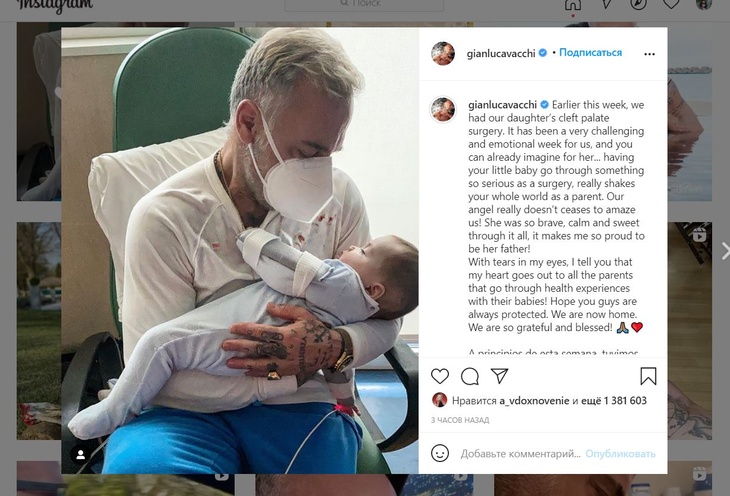730x496 pixels.
Task: Open a_vdoxnovenie profile from likes
Action: point(534,401)
